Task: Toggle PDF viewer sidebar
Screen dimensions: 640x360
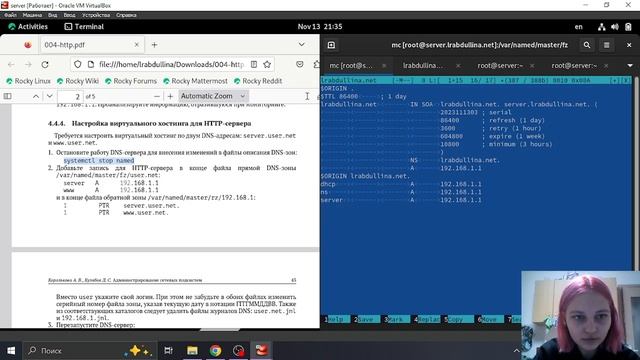Action: tap(7, 96)
